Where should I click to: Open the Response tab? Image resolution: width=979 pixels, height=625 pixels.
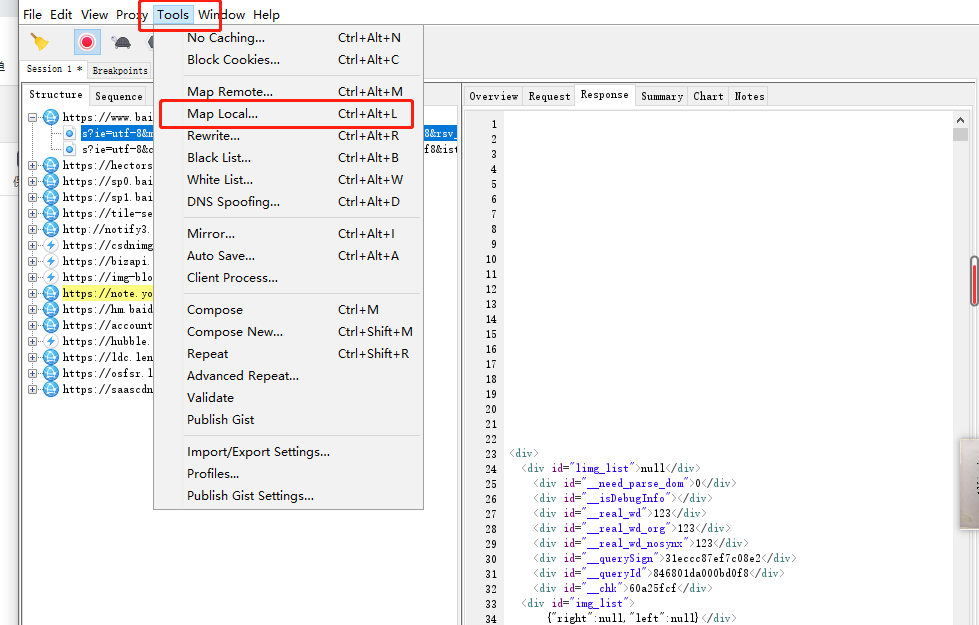604,95
